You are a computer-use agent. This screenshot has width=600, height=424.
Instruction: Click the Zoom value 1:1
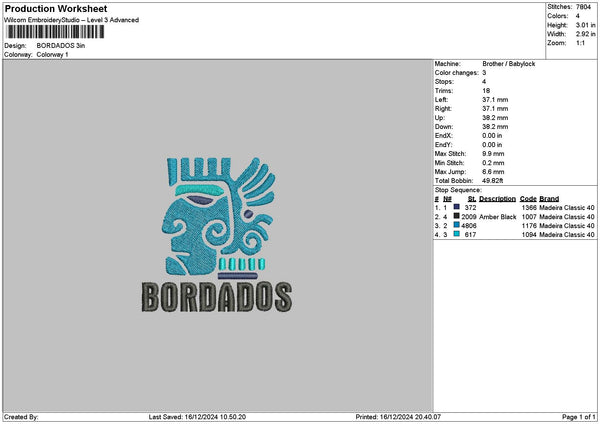pyautogui.click(x=580, y=43)
